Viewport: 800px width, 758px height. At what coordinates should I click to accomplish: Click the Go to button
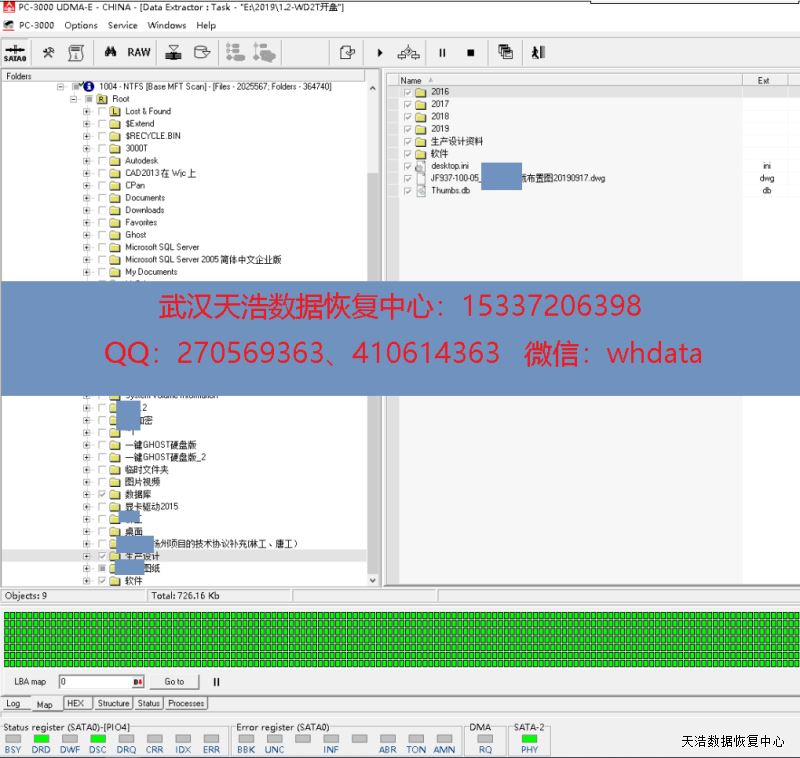pos(174,682)
